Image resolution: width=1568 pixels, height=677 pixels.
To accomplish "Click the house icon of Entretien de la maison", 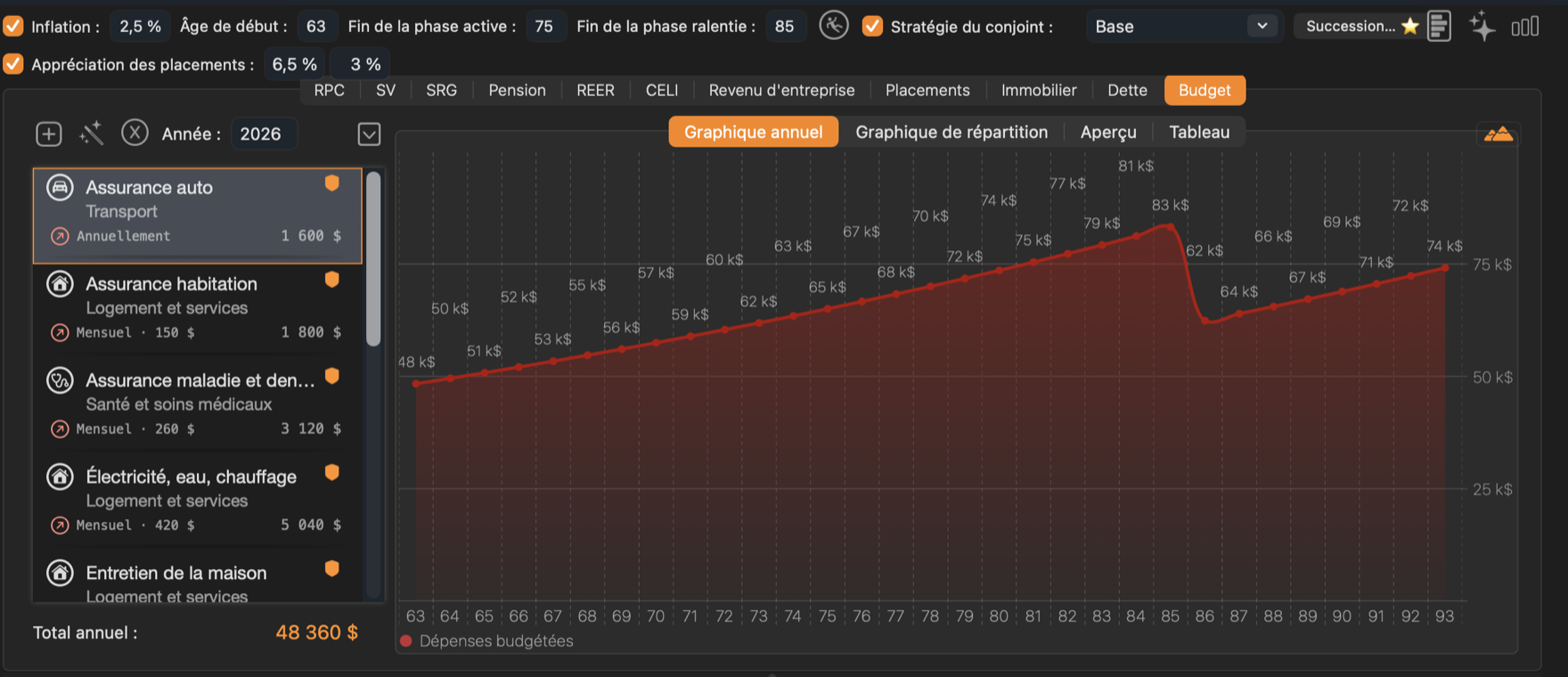I will 60,573.
